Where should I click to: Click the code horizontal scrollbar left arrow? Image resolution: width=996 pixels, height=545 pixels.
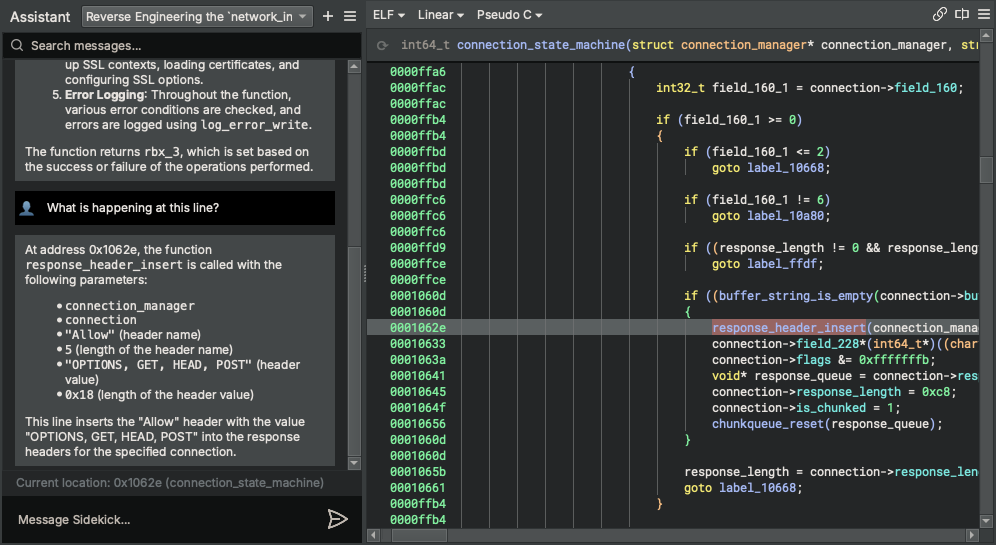pos(374,535)
